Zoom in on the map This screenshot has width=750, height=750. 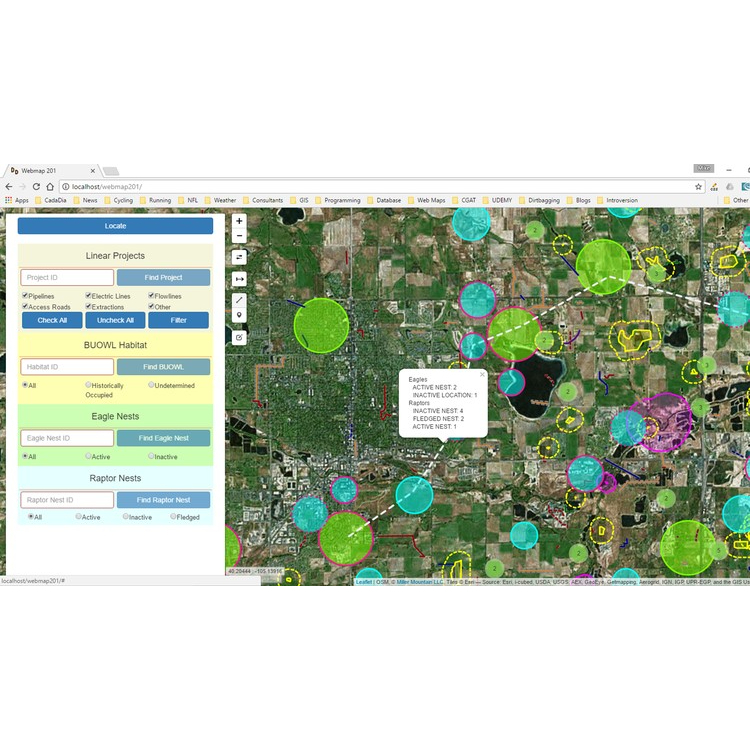[x=239, y=221]
